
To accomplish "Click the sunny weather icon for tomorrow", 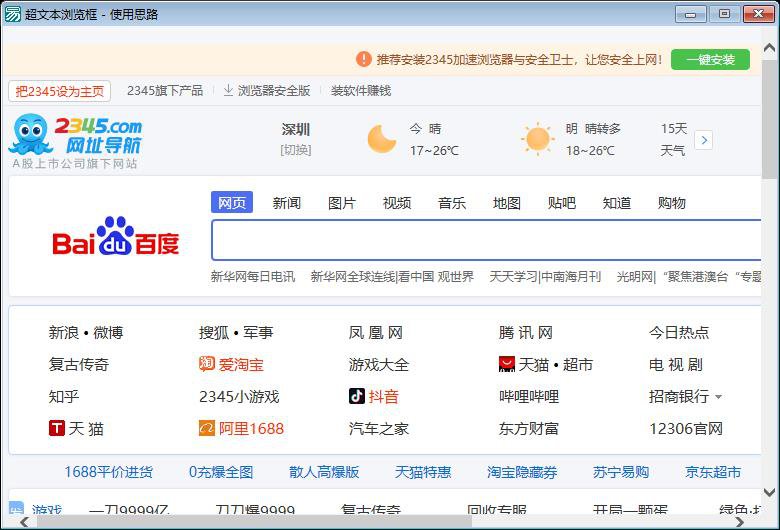I will point(537,140).
